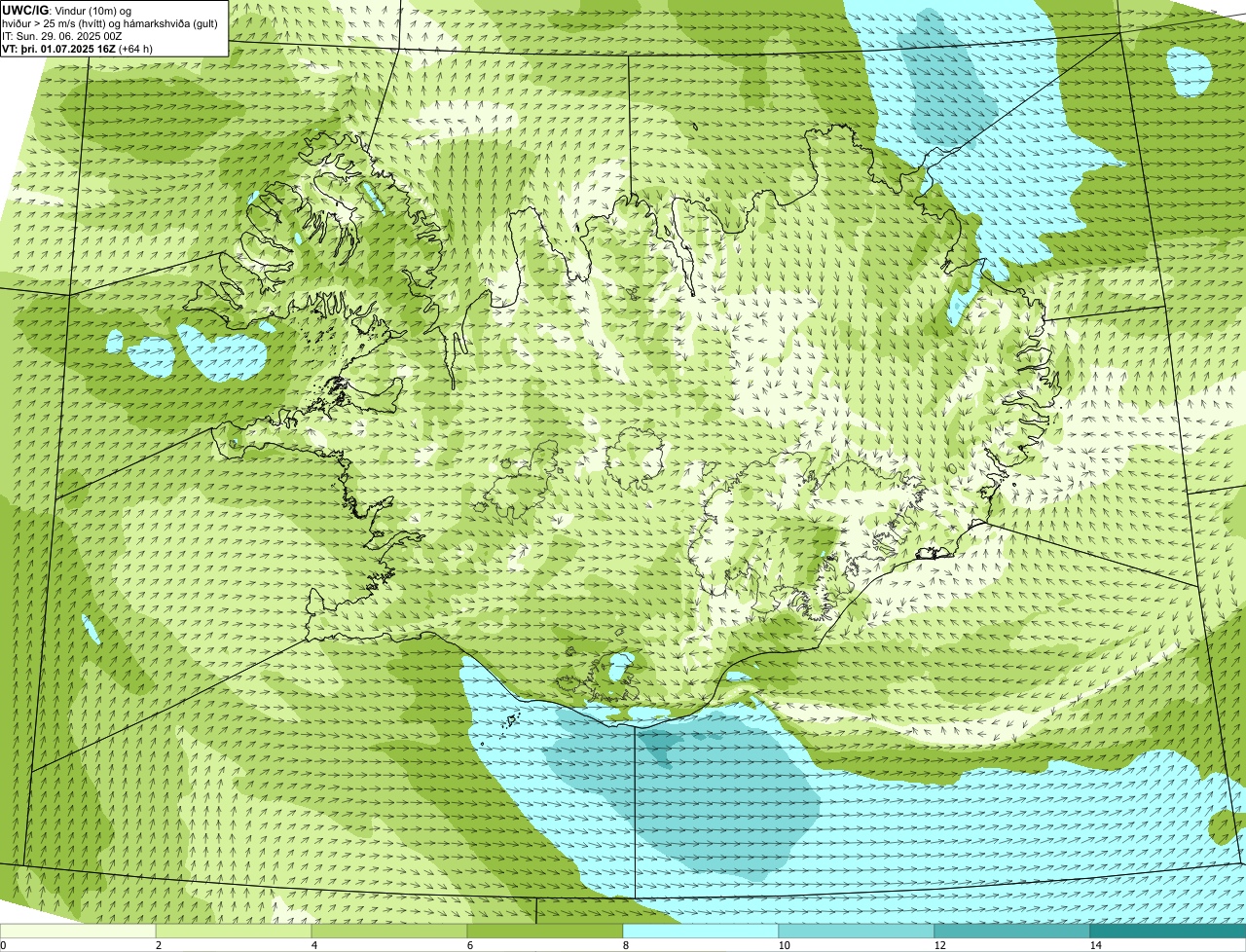The image size is (1246, 952).
Task: Click the palest 0–2 m/s legend swatch
Action: click(78, 931)
